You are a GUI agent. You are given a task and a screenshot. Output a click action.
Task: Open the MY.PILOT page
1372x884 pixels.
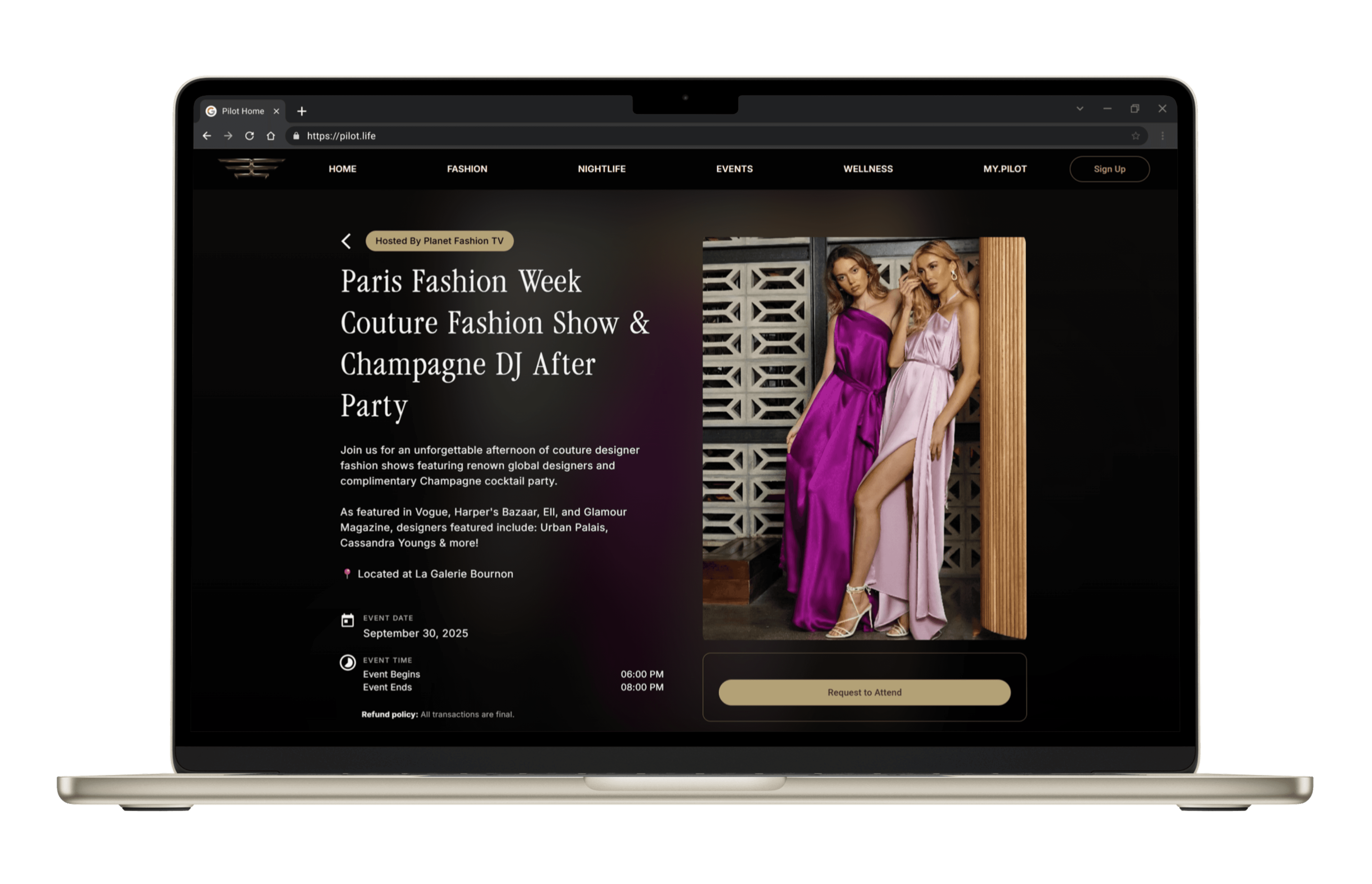click(1004, 169)
